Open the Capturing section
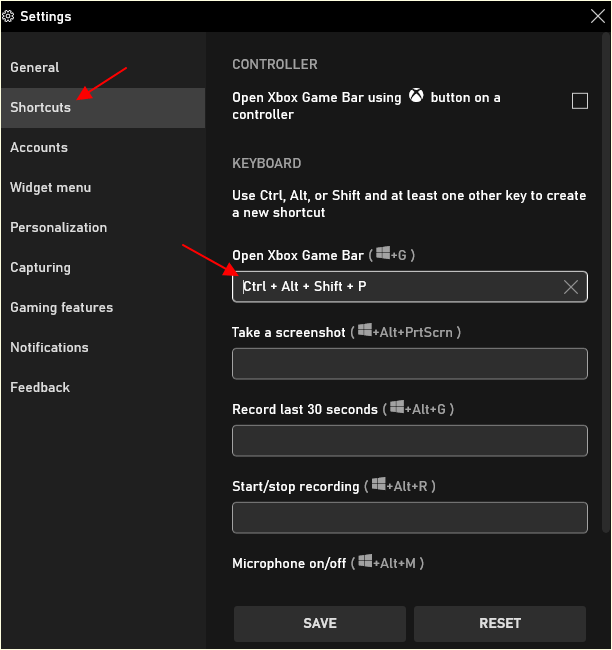Screen dimensions: 612x650 pyautogui.click(x=103, y=267)
